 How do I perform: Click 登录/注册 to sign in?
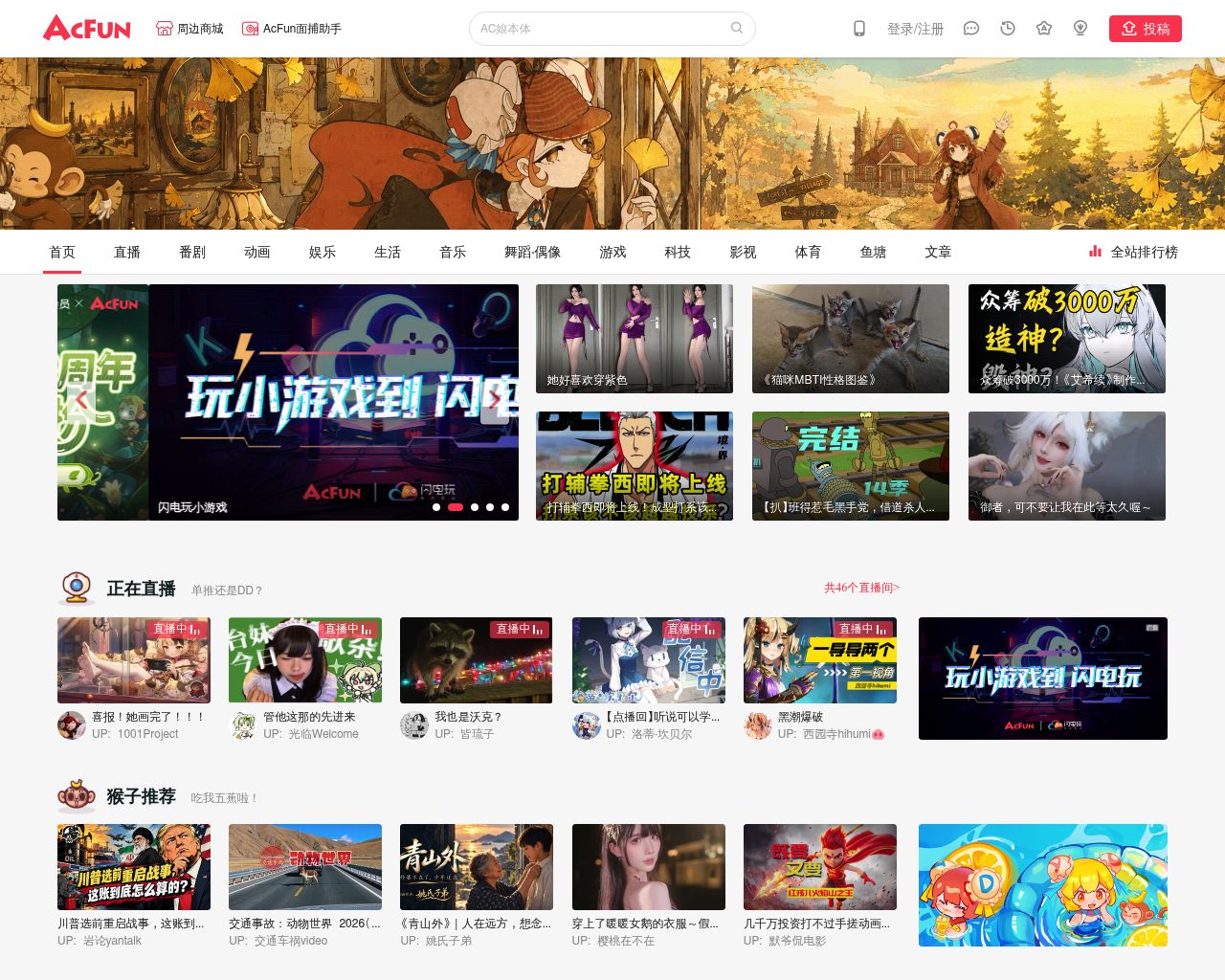click(x=915, y=29)
